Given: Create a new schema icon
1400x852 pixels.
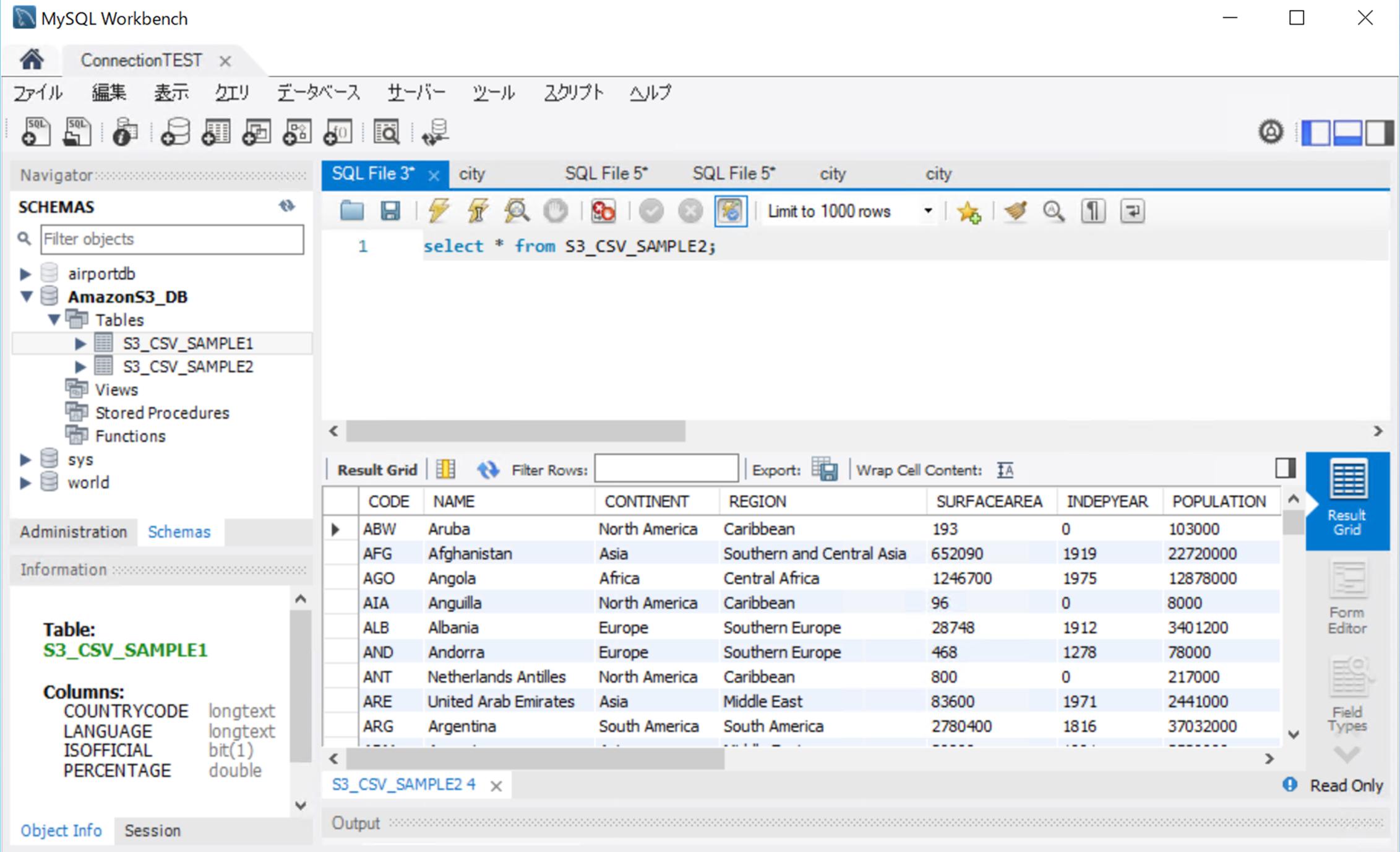Looking at the screenshot, I should pyautogui.click(x=175, y=132).
